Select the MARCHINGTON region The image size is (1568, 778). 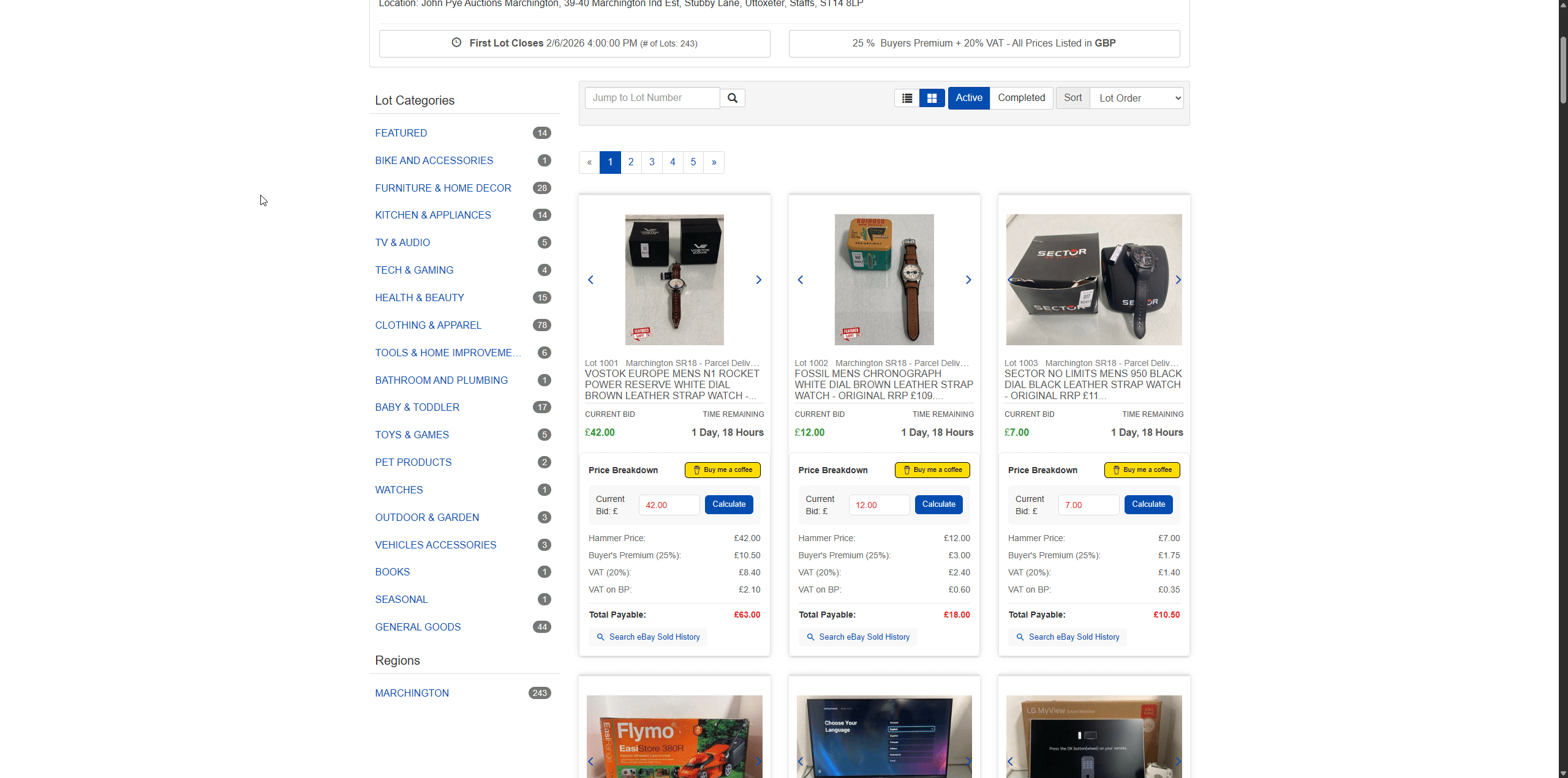412,692
